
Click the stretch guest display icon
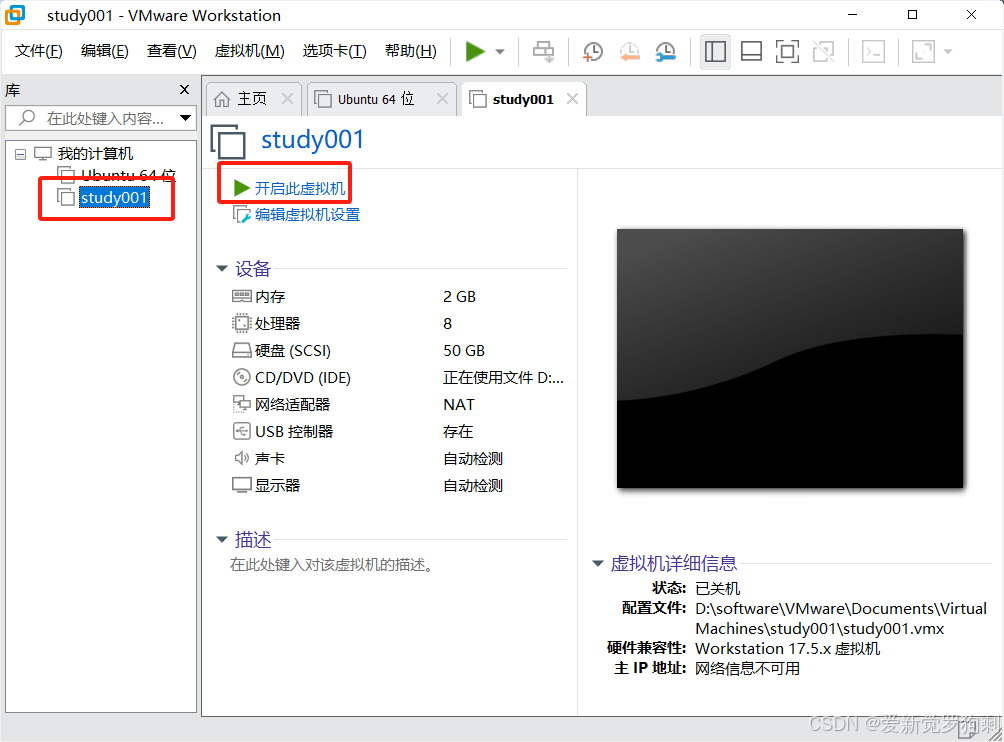click(923, 51)
